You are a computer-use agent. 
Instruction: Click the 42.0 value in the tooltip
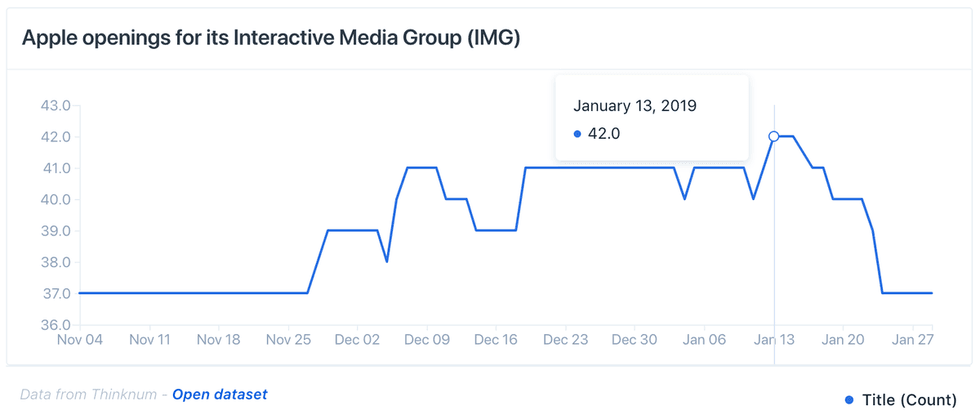603,134
